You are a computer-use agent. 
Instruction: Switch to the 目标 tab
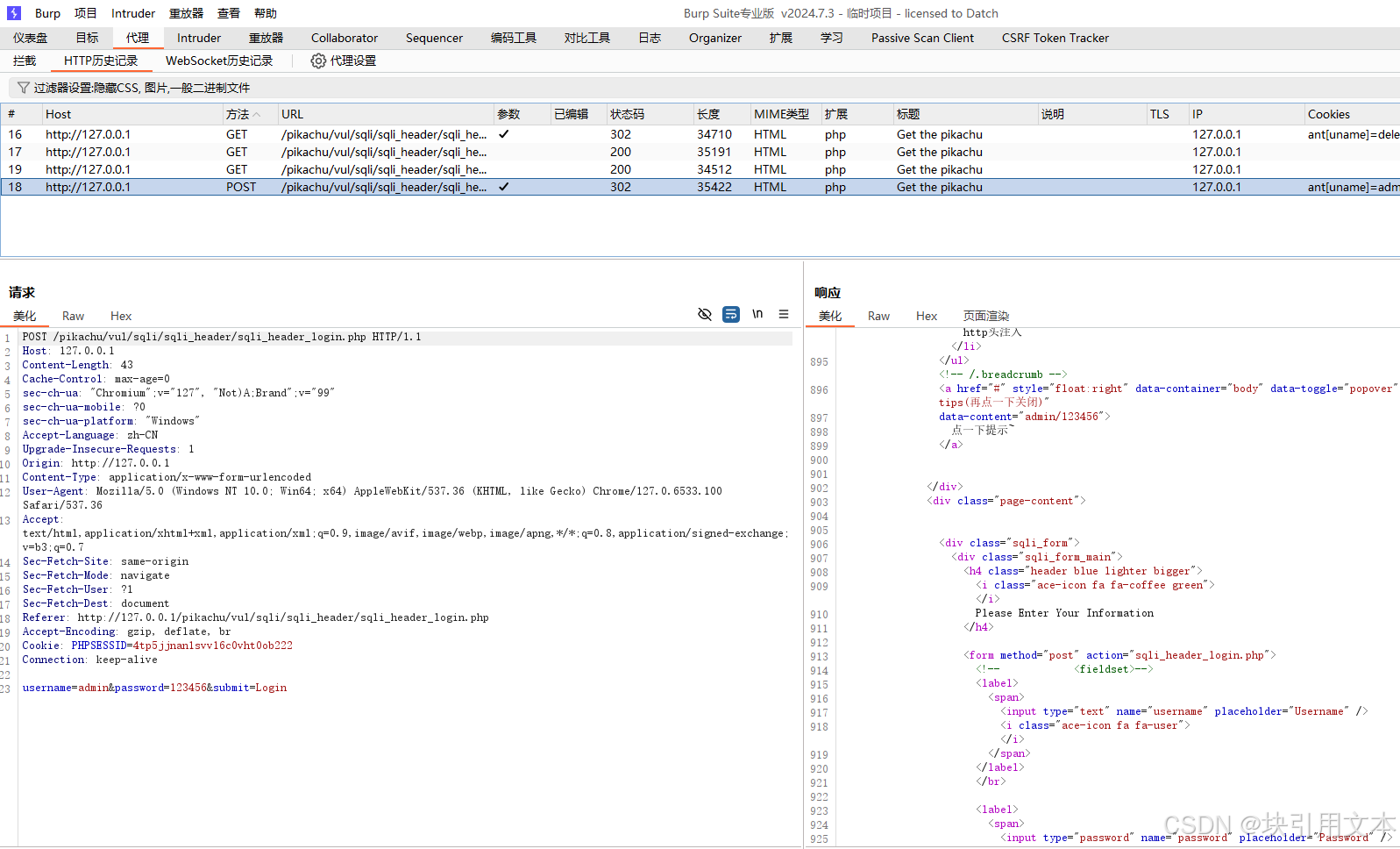pos(88,38)
